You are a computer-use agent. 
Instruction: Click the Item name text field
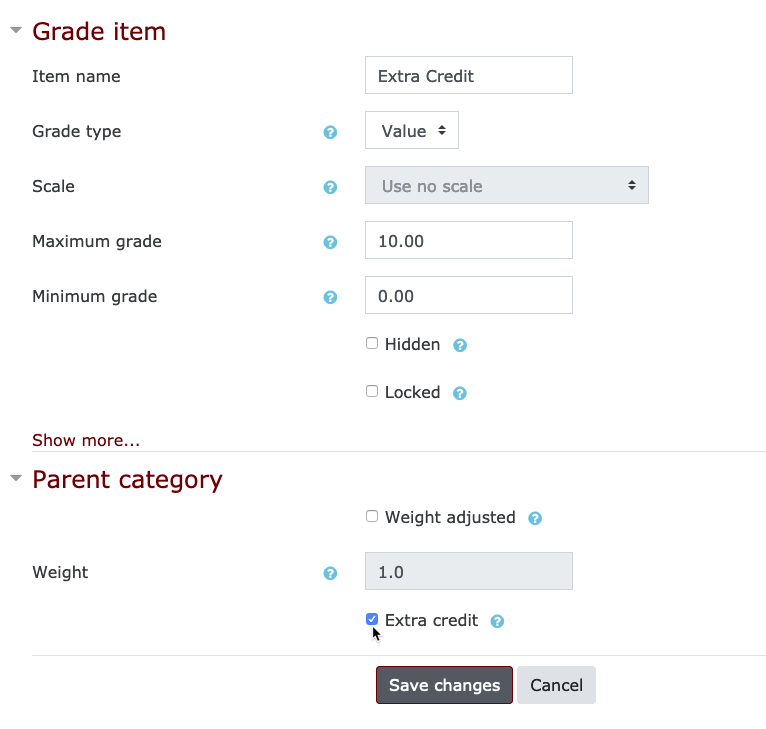(469, 75)
